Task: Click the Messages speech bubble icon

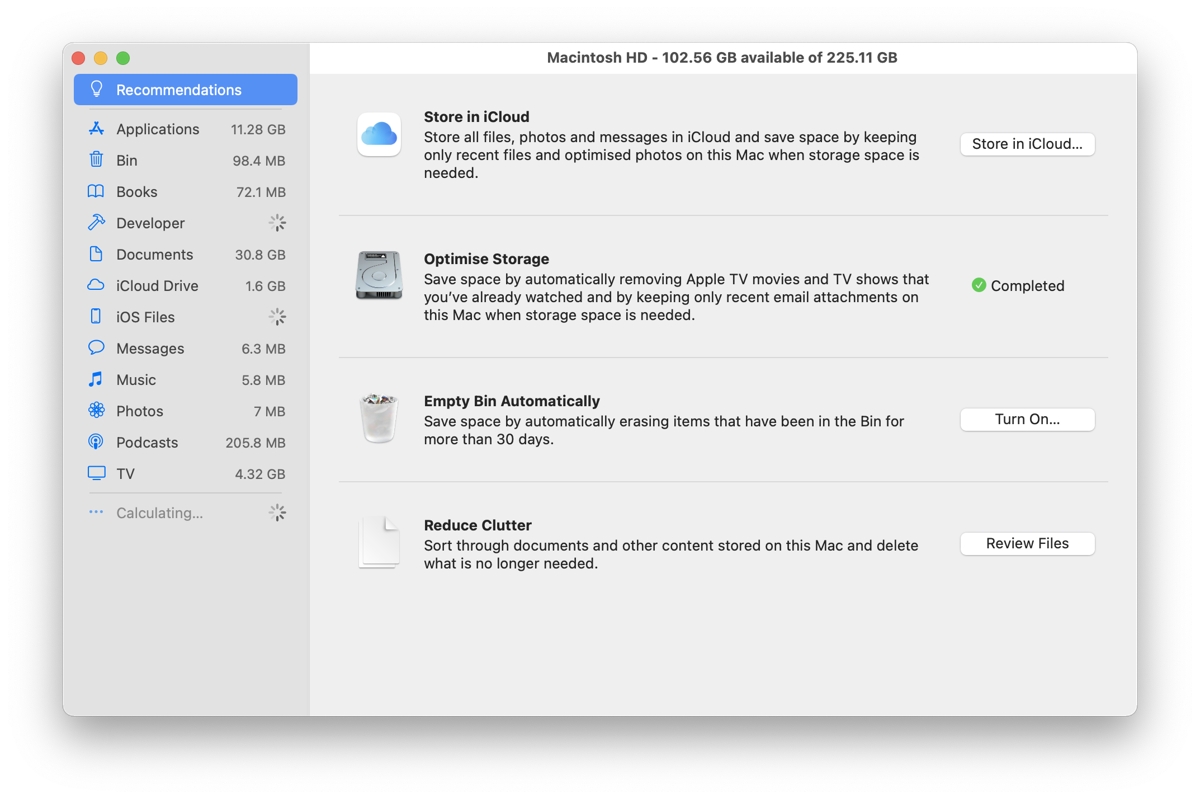Action: 96,348
